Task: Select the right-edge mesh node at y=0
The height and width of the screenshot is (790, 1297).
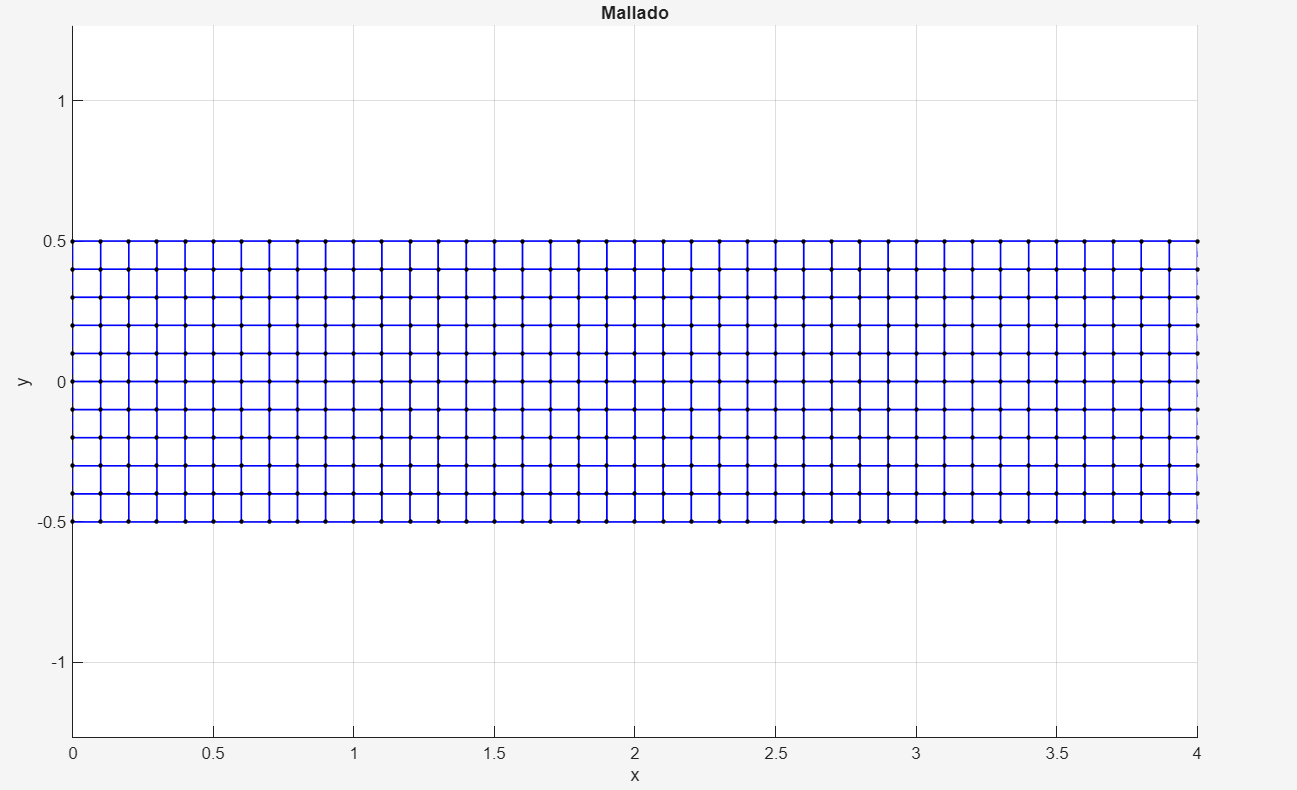Action: point(1197,381)
